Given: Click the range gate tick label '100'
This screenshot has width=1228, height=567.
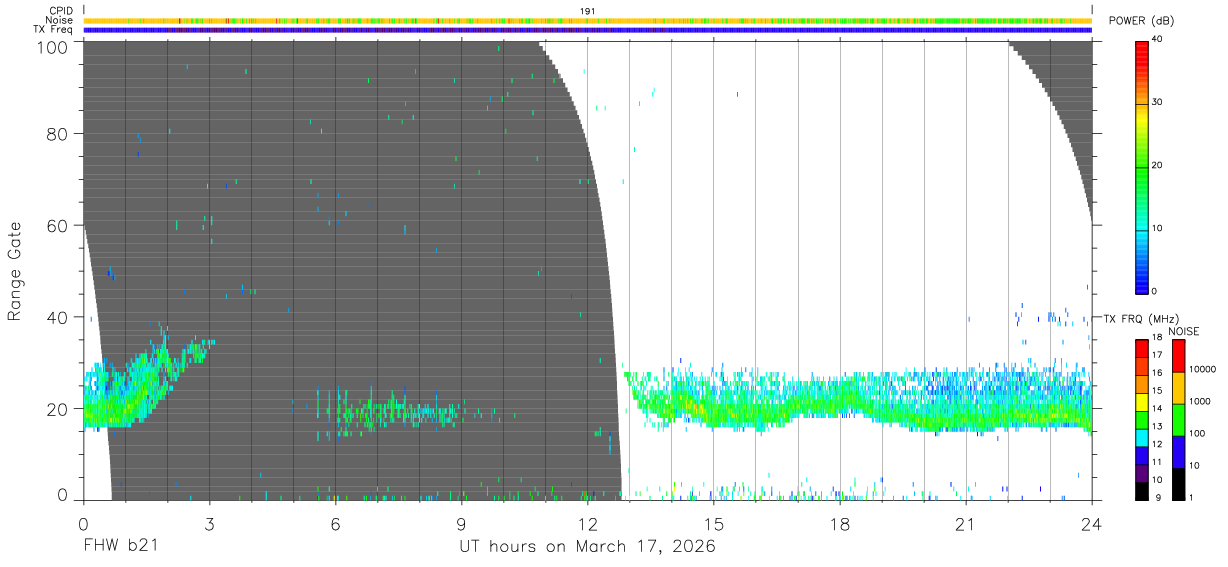Looking at the screenshot, I should (52, 46).
